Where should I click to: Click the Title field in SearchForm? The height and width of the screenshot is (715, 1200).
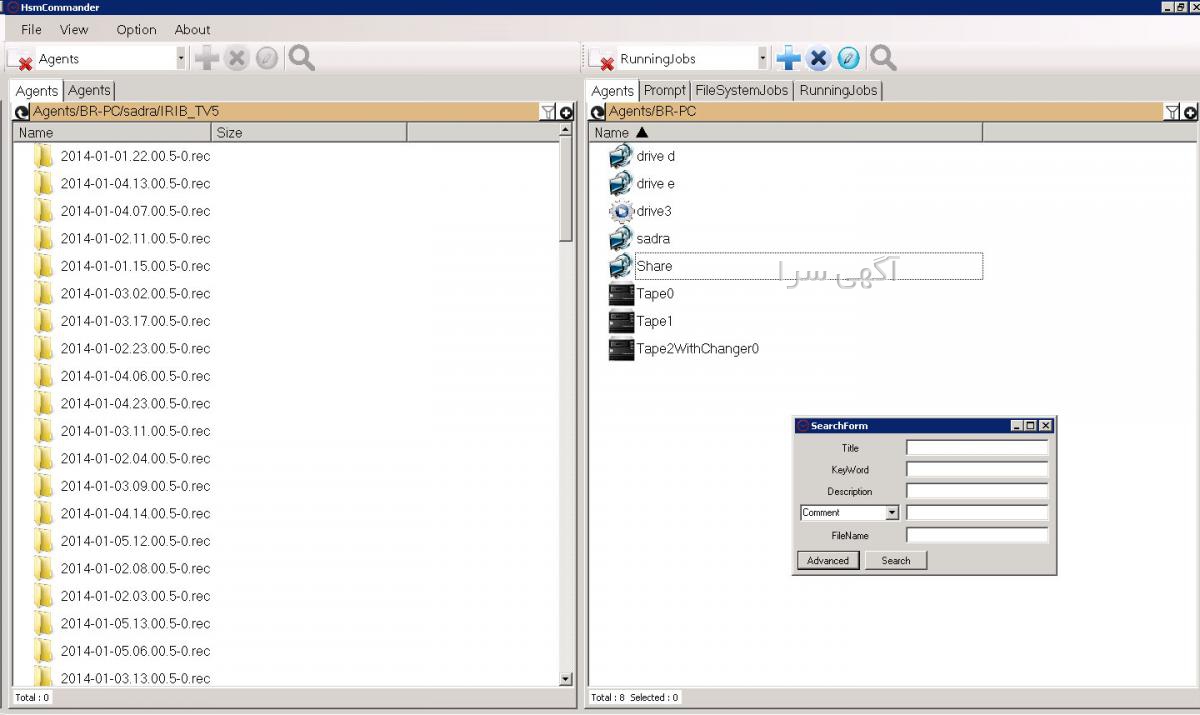click(977, 448)
